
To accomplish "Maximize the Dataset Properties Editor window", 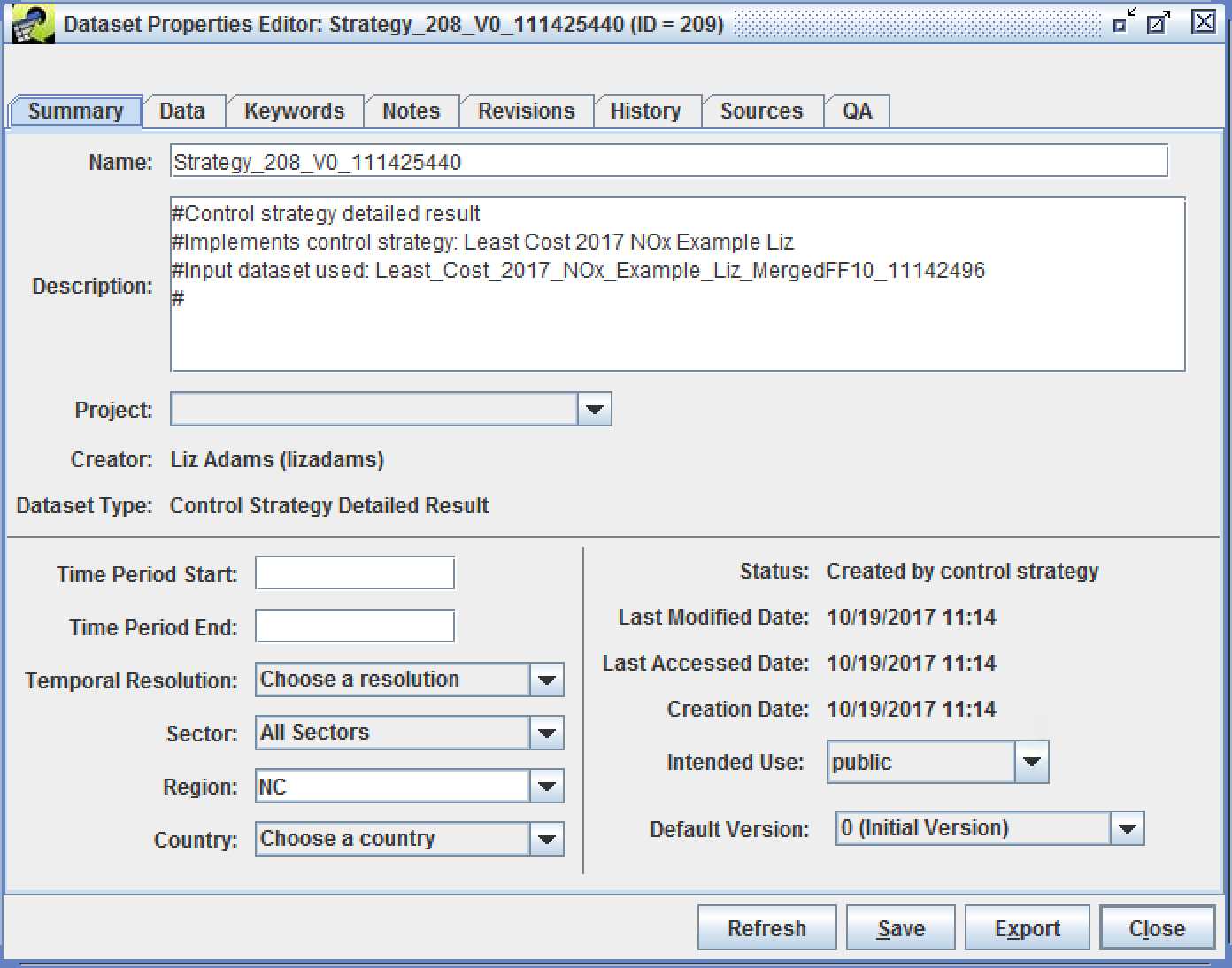I will (x=1159, y=23).
